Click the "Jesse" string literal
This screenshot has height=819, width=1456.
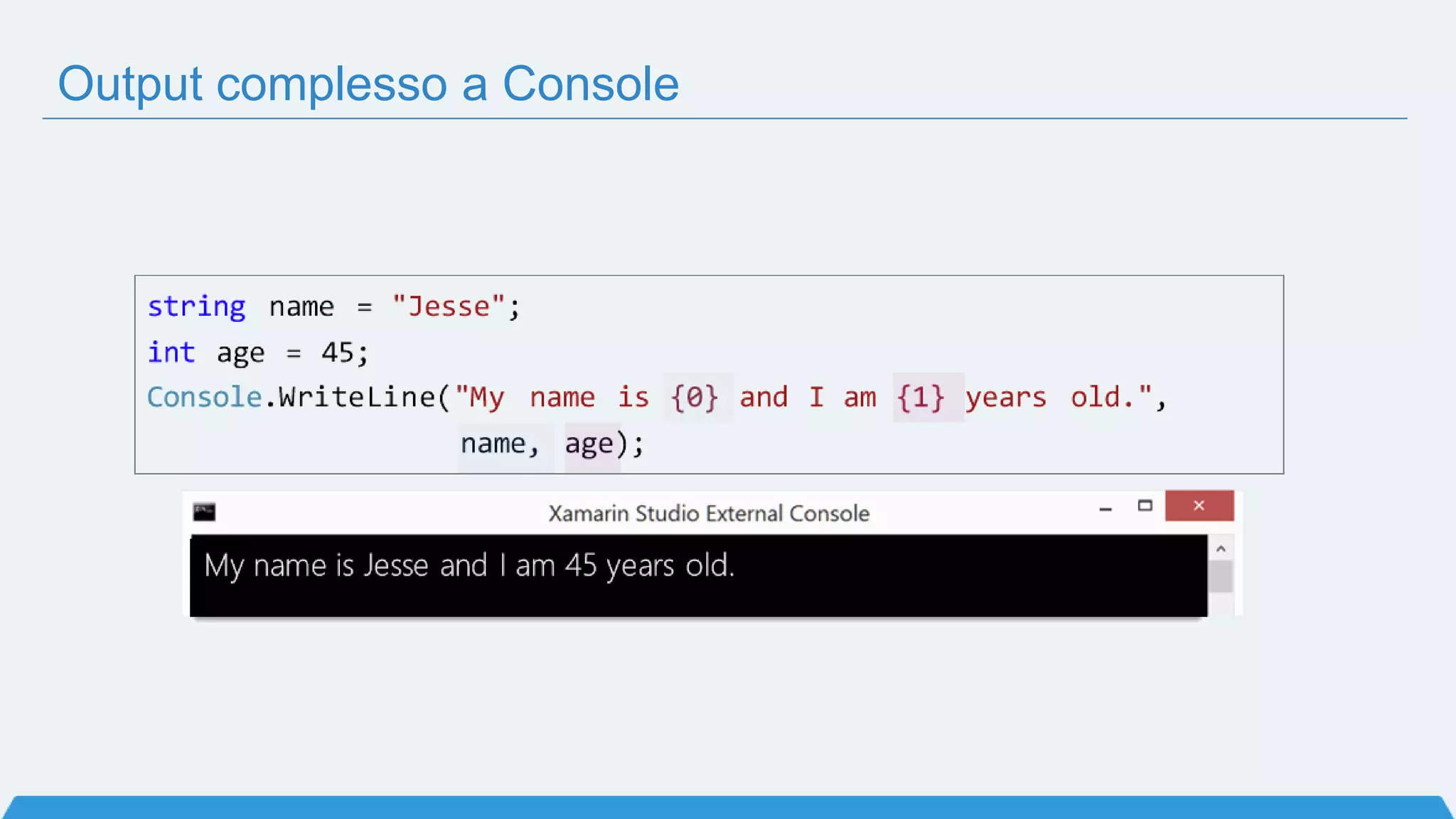(449, 306)
